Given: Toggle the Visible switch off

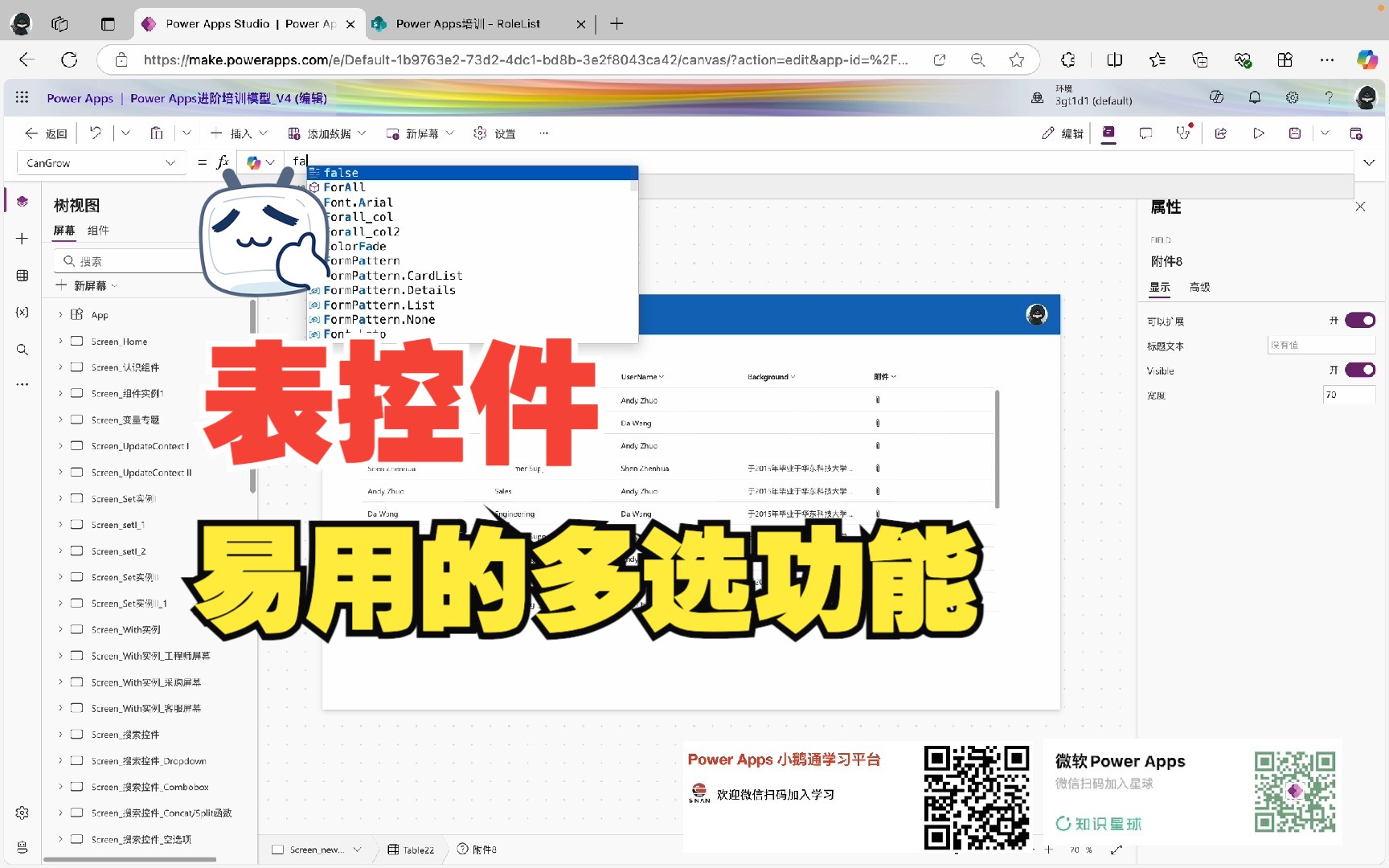Looking at the screenshot, I should [1360, 370].
